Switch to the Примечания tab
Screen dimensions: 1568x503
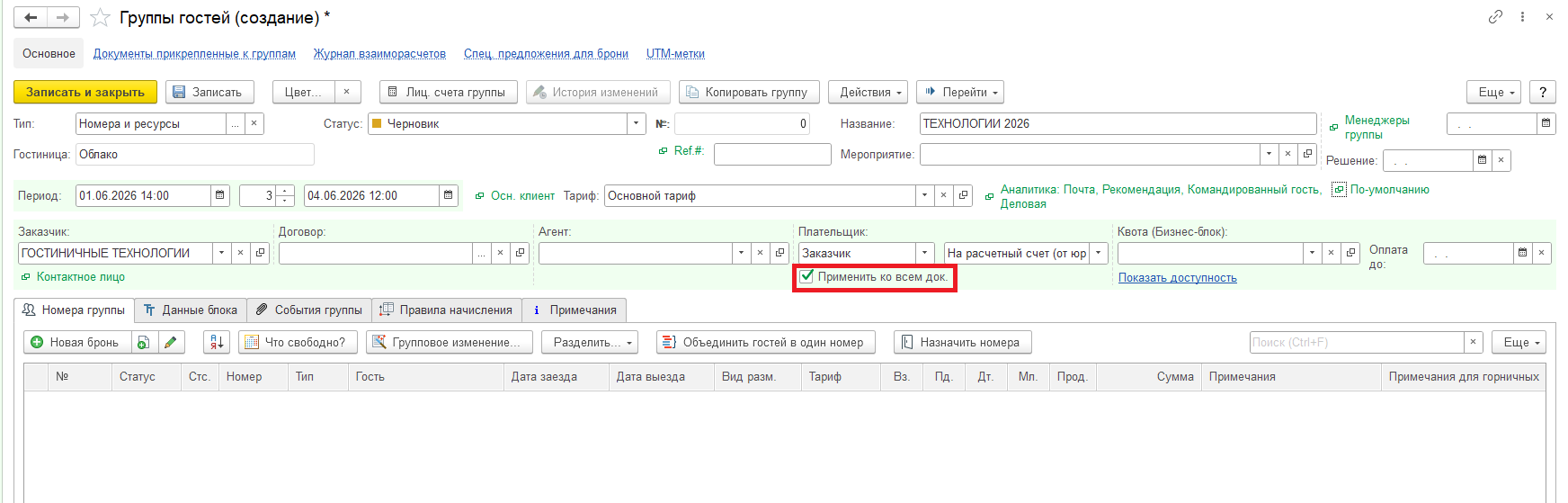[x=574, y=310]
